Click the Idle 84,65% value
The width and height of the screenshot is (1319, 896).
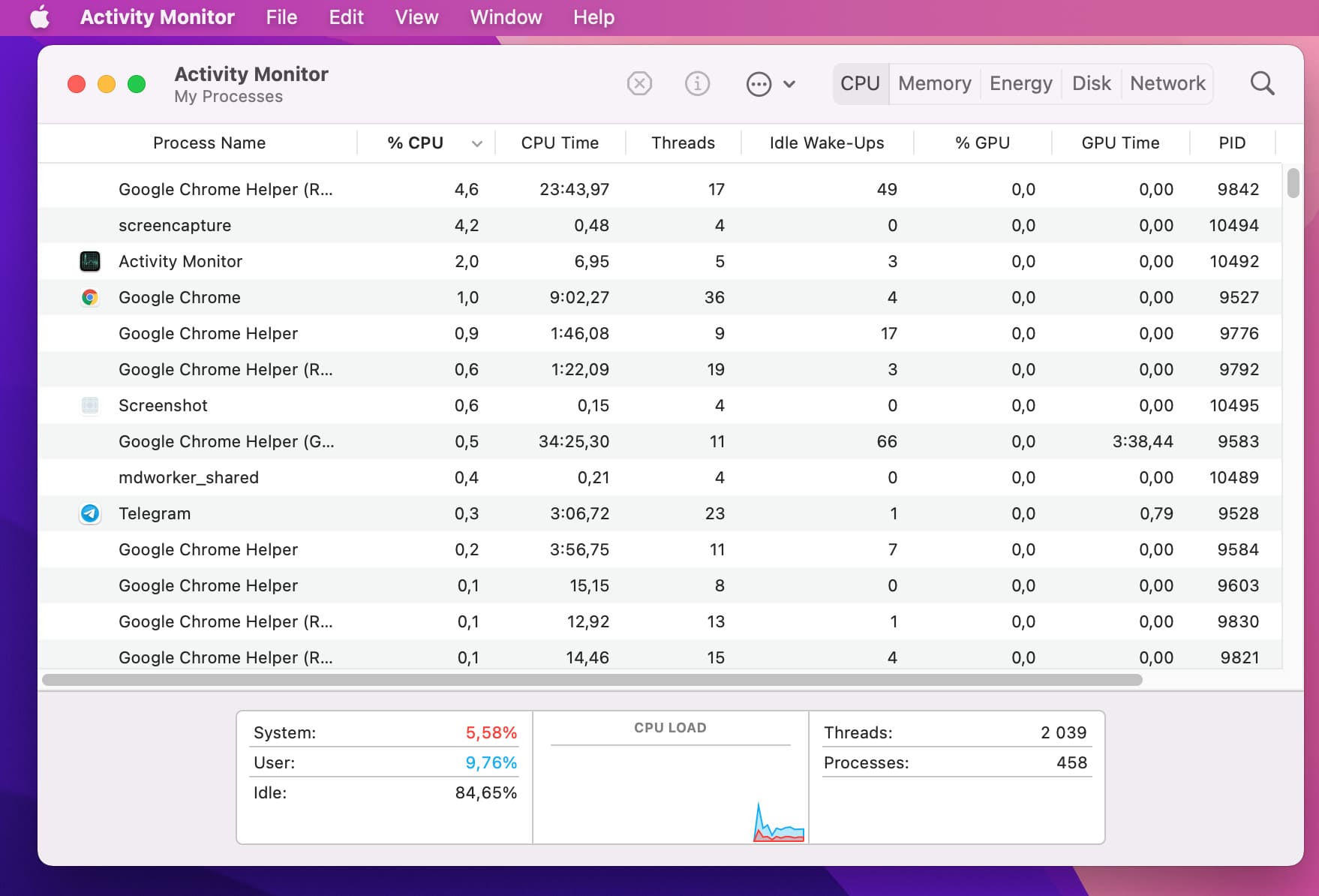click(486, 792)
